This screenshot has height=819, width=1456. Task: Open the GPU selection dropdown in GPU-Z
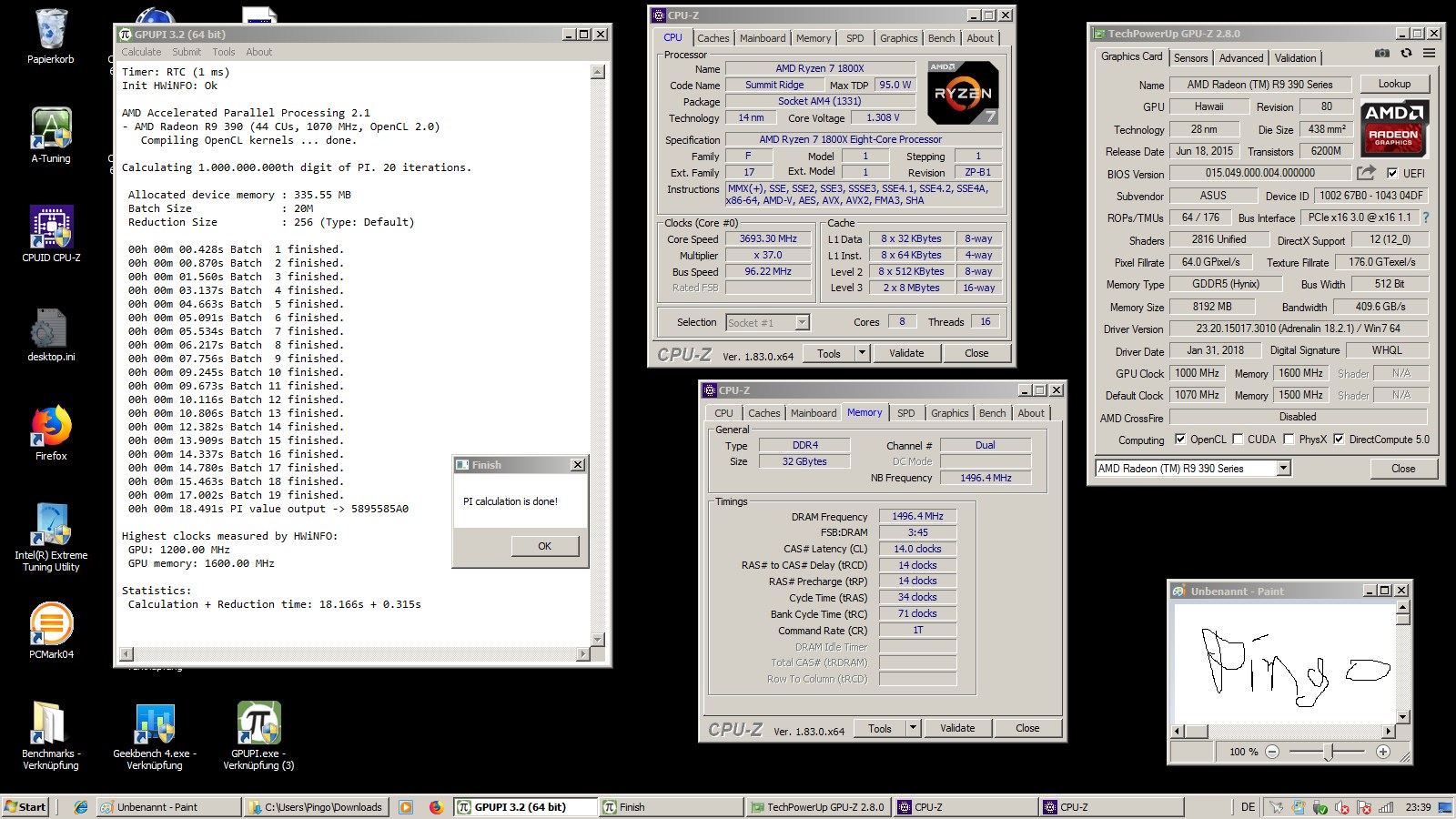point(1283,469)
